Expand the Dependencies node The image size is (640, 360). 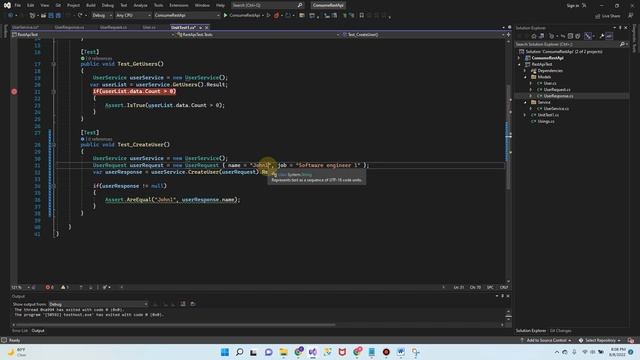click(525, 71)
